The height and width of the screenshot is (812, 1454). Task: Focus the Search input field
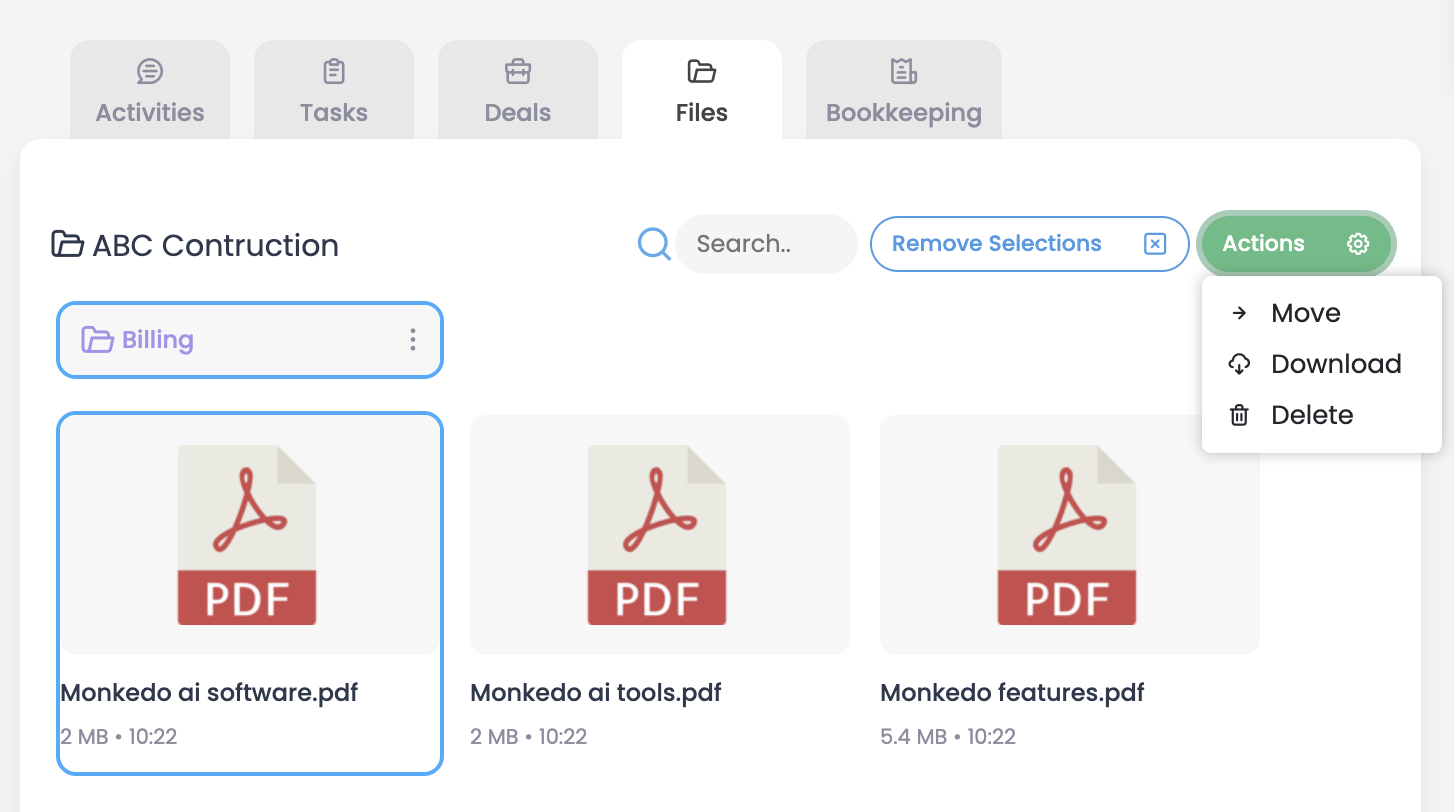coord(765,244)
